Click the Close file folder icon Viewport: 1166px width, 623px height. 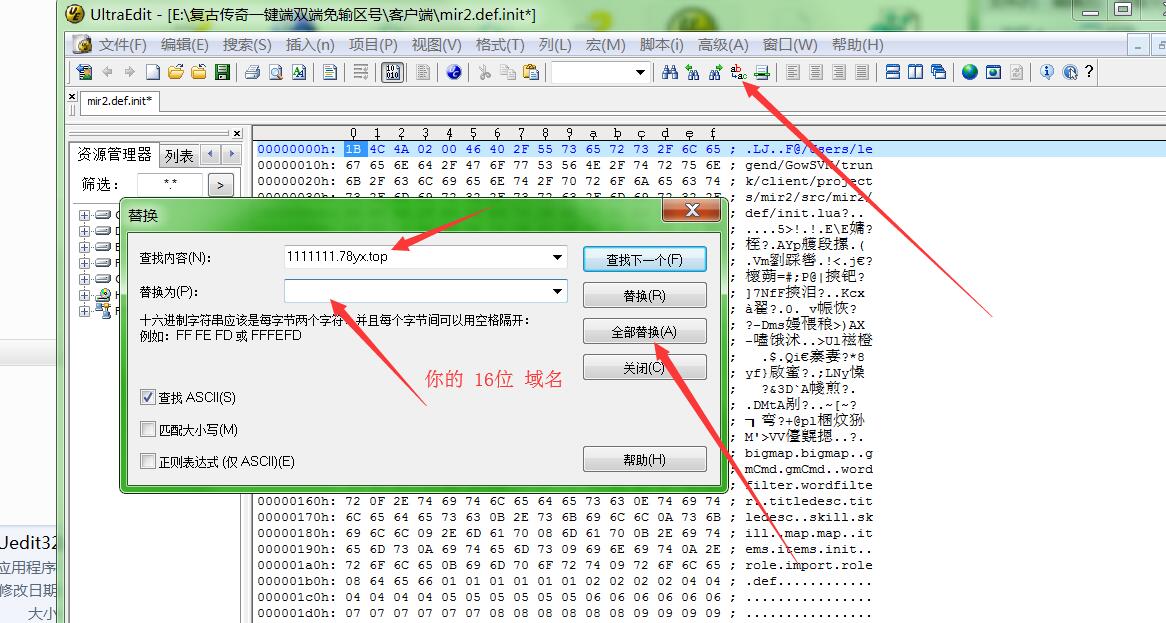pyautogui.click(x=199, y=72)
